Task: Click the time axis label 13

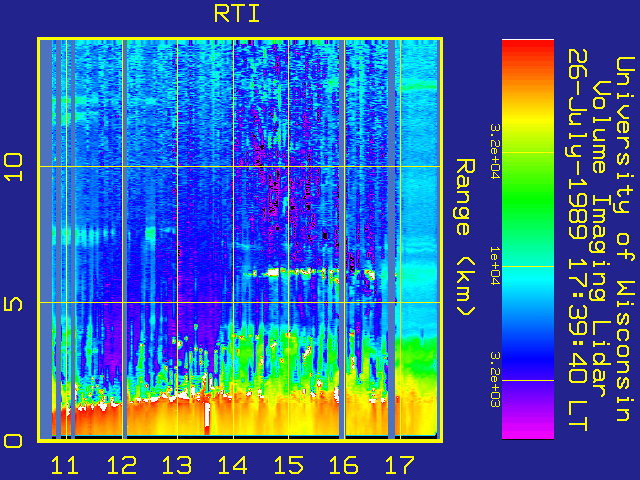Action: pyautogui.click(x=177, y=465)
